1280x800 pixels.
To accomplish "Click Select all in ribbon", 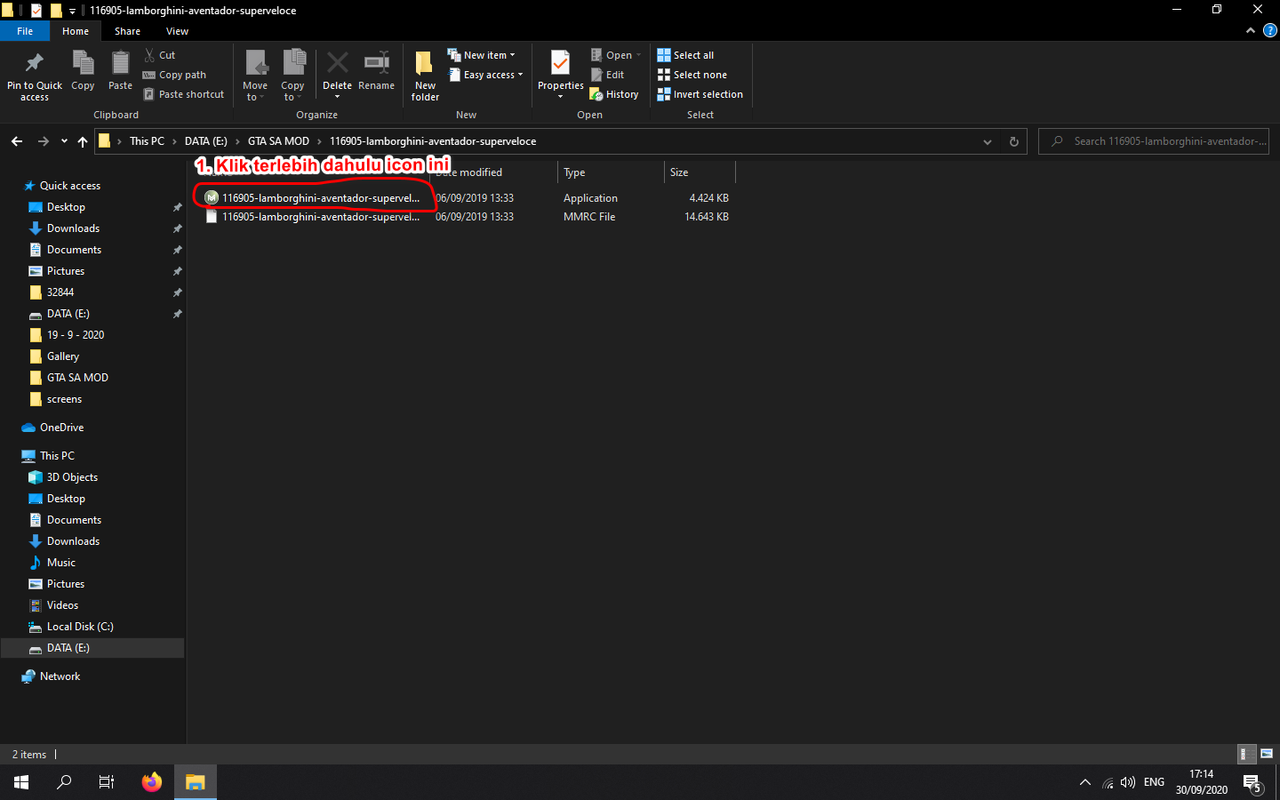I will [x=685, y=55].
